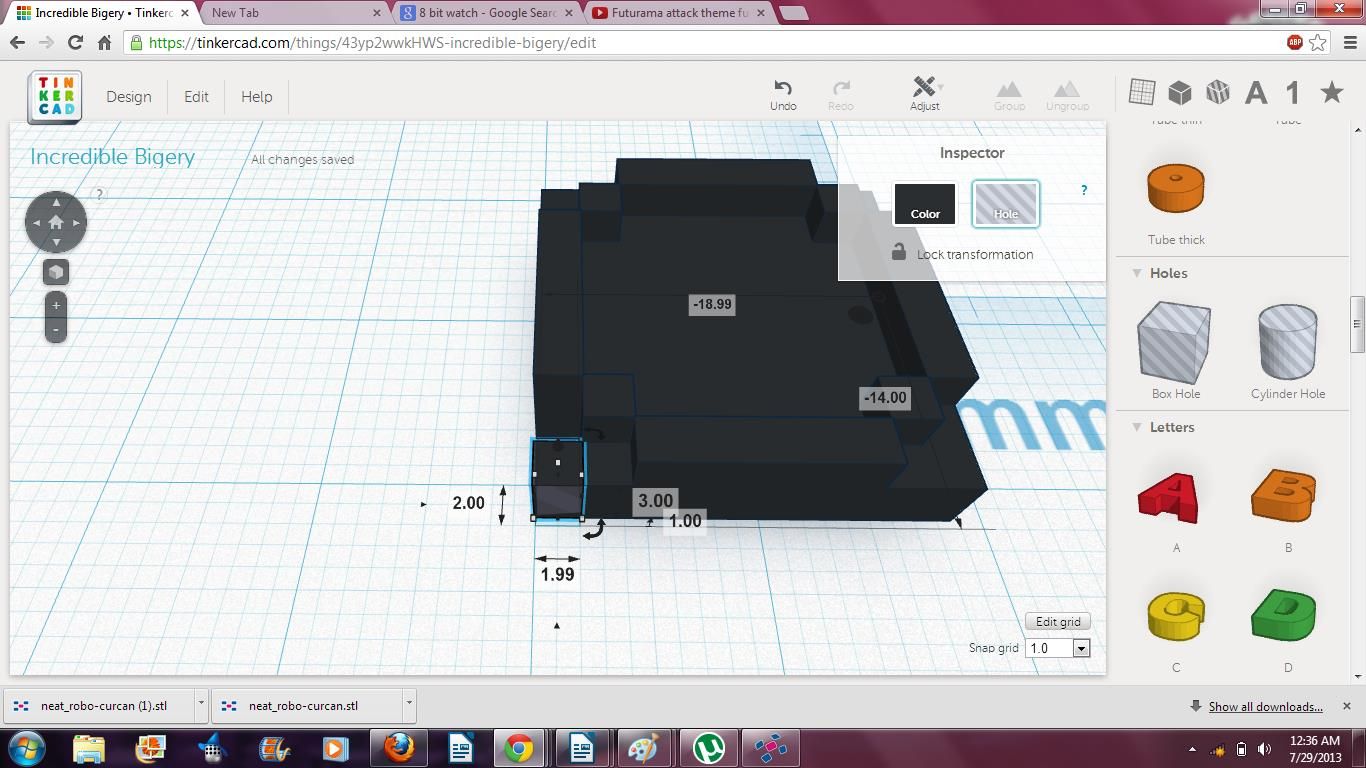The width and height of the screenshot is (1366, 768).
Task: Open the Snap grid dropdown
Action: tap(1080, 647)
